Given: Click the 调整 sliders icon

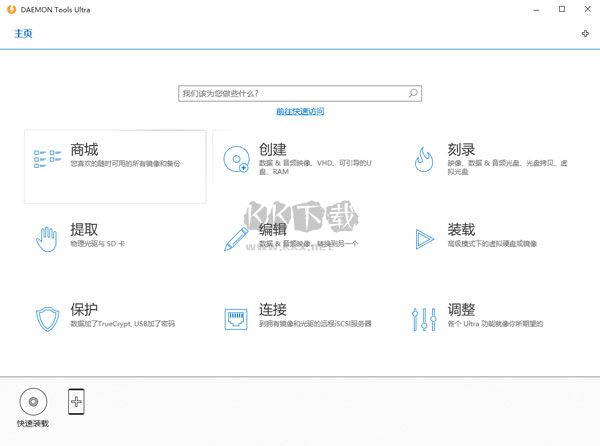Looking at the screenshot, I should pos(424,319).
